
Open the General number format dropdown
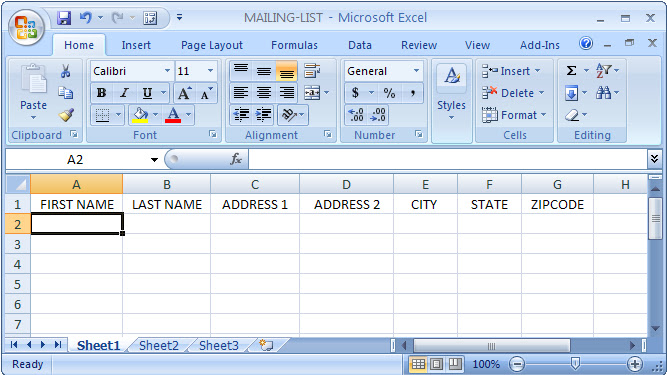416,71
